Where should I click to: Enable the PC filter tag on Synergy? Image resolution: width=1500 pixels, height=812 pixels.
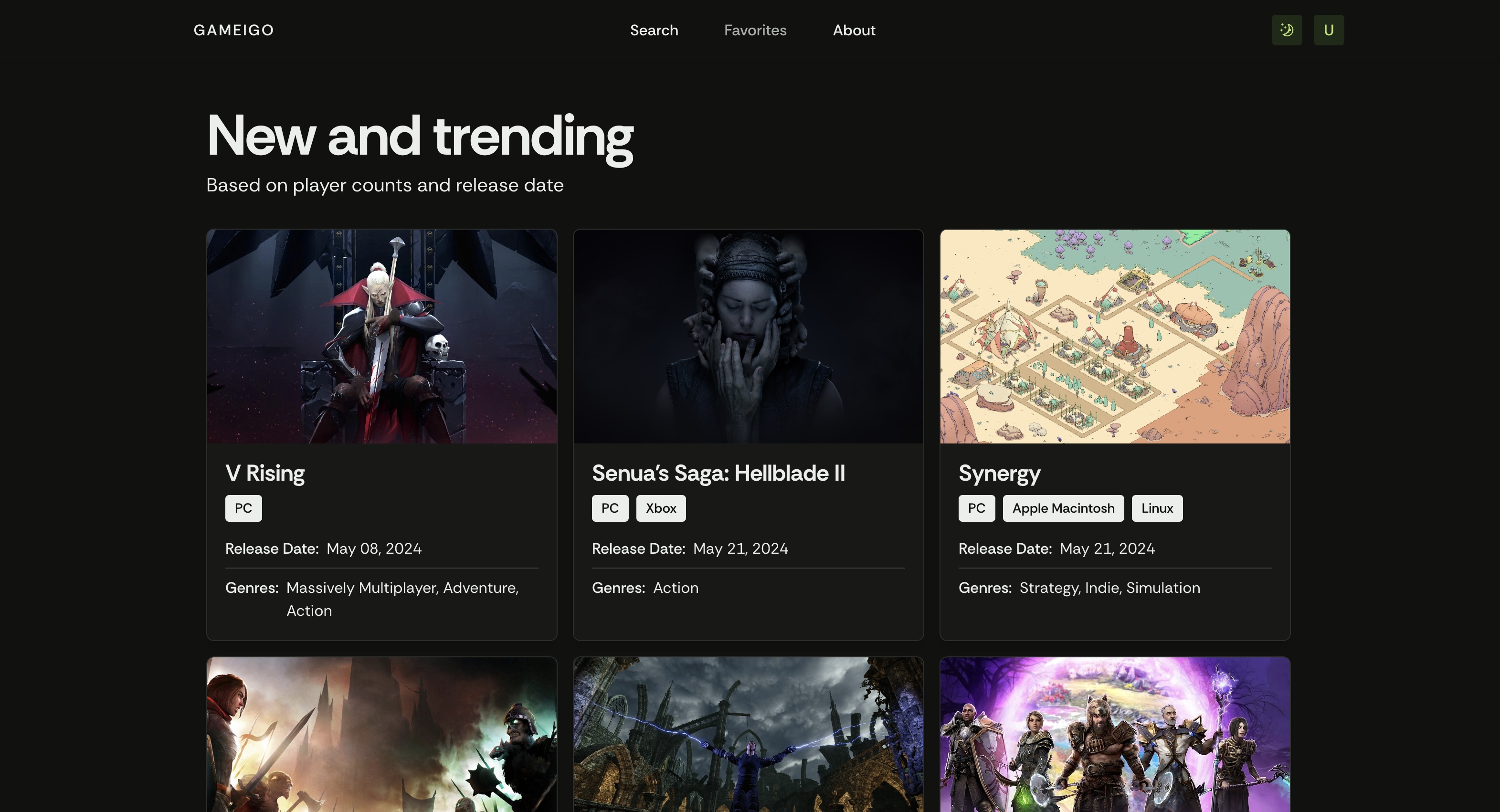click(x=976, y=507)
